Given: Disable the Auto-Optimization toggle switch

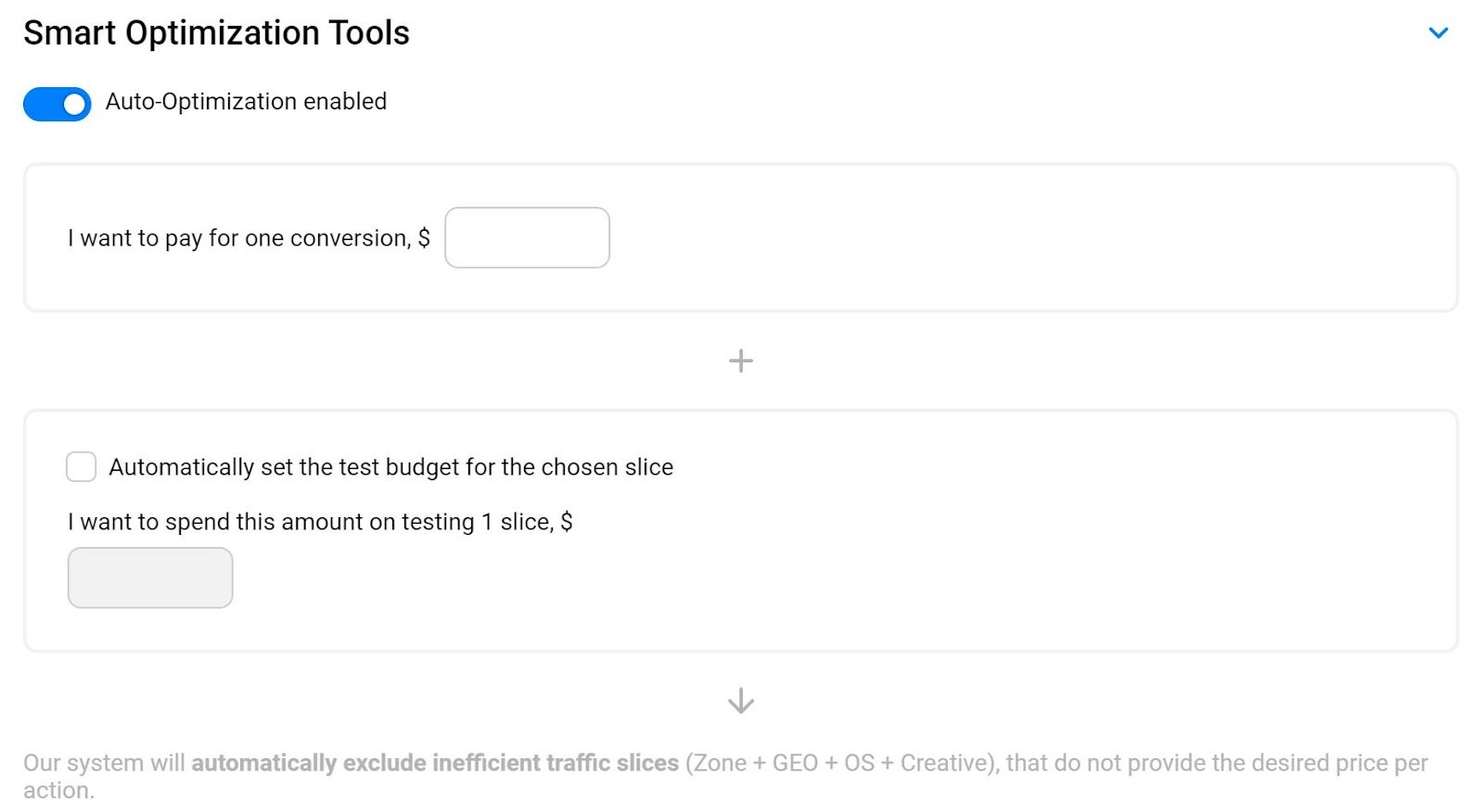Looking at the screenshot, I should pyautogui.click(x=57, y=105).
